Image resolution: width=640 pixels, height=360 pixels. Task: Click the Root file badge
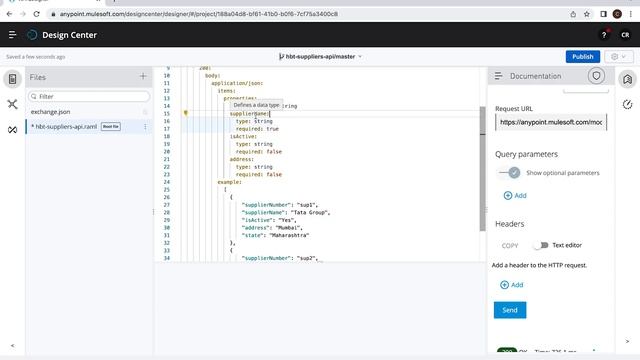click(x=111, y=127)
